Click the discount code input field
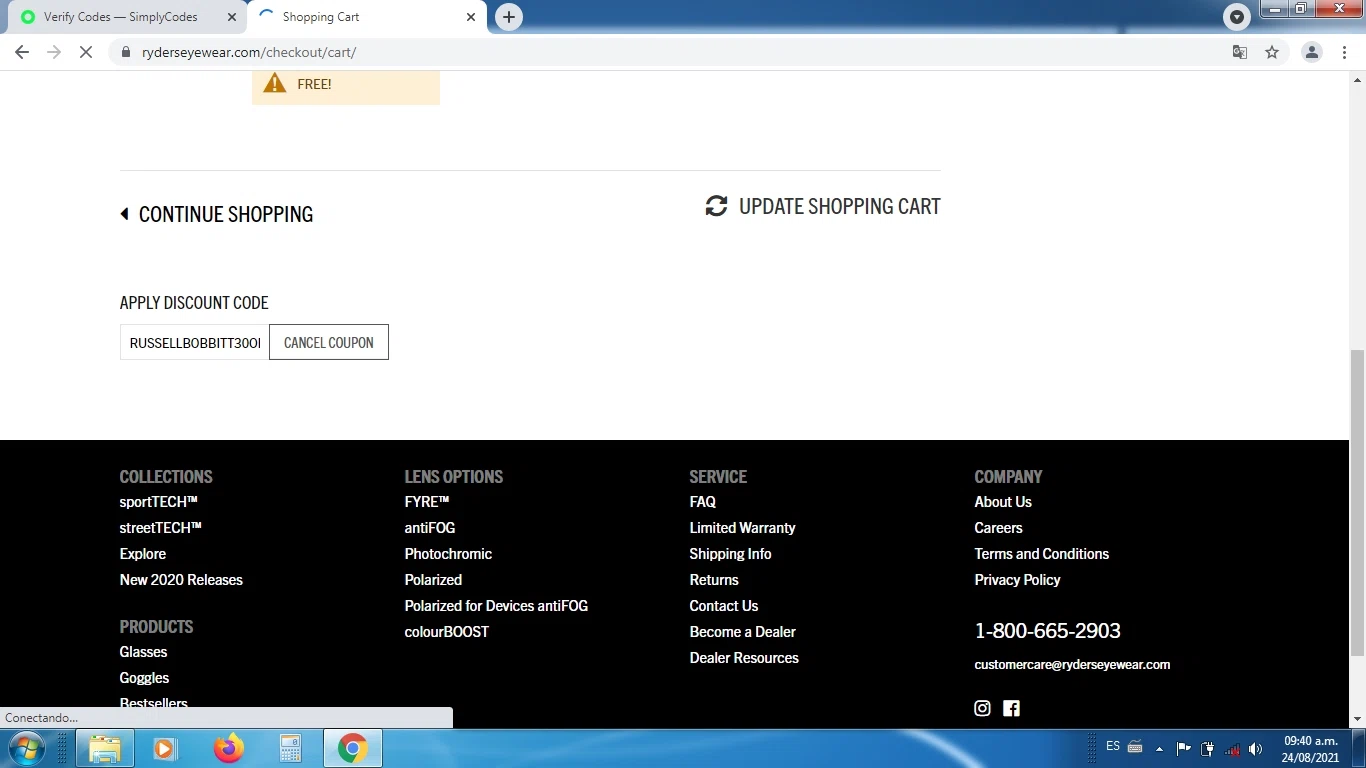The width and height of the screenshot is (1366, 768). pos(195,342)
